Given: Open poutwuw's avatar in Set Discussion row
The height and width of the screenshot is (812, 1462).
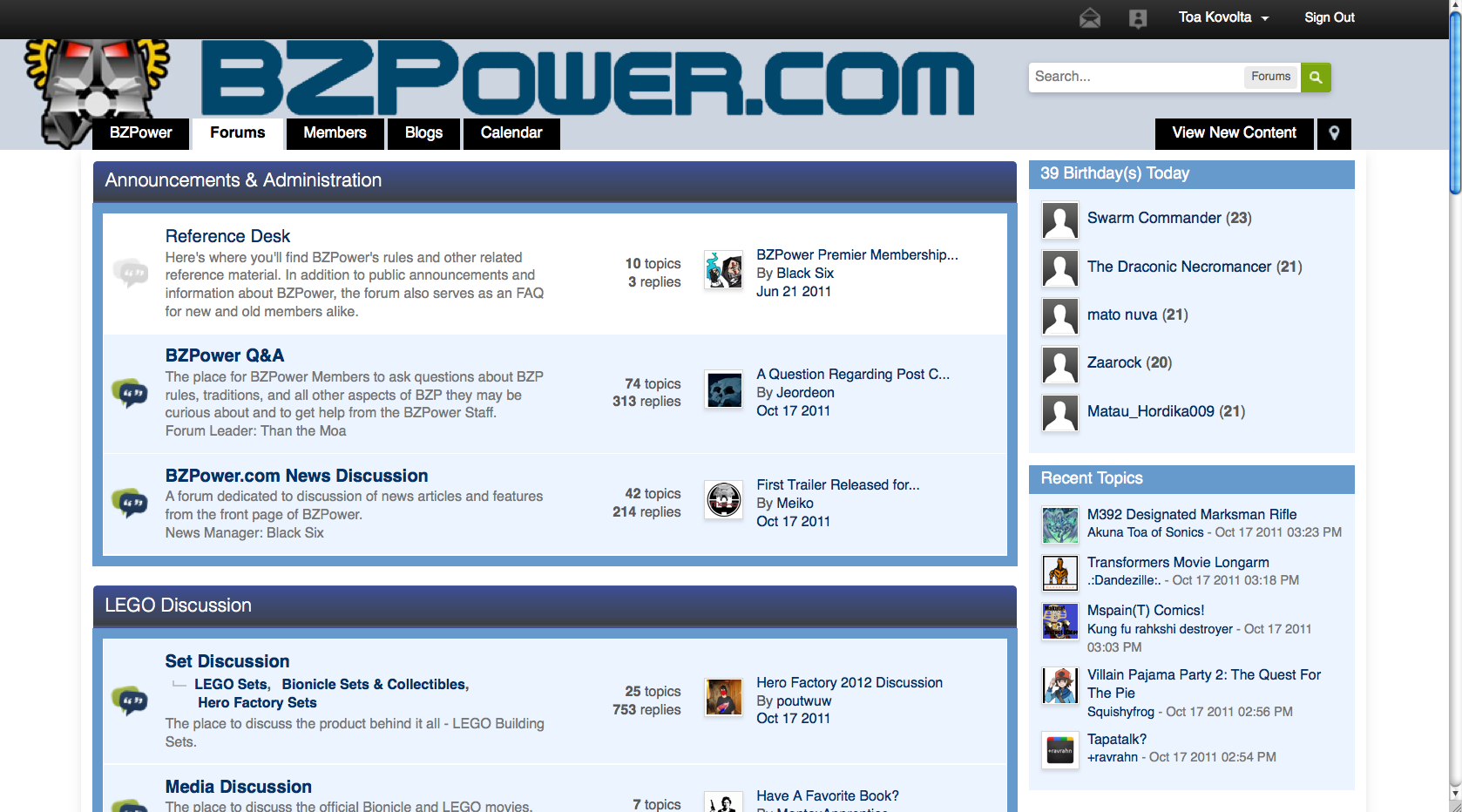Looking at the screenshot, I should click(x=724, y=698).
